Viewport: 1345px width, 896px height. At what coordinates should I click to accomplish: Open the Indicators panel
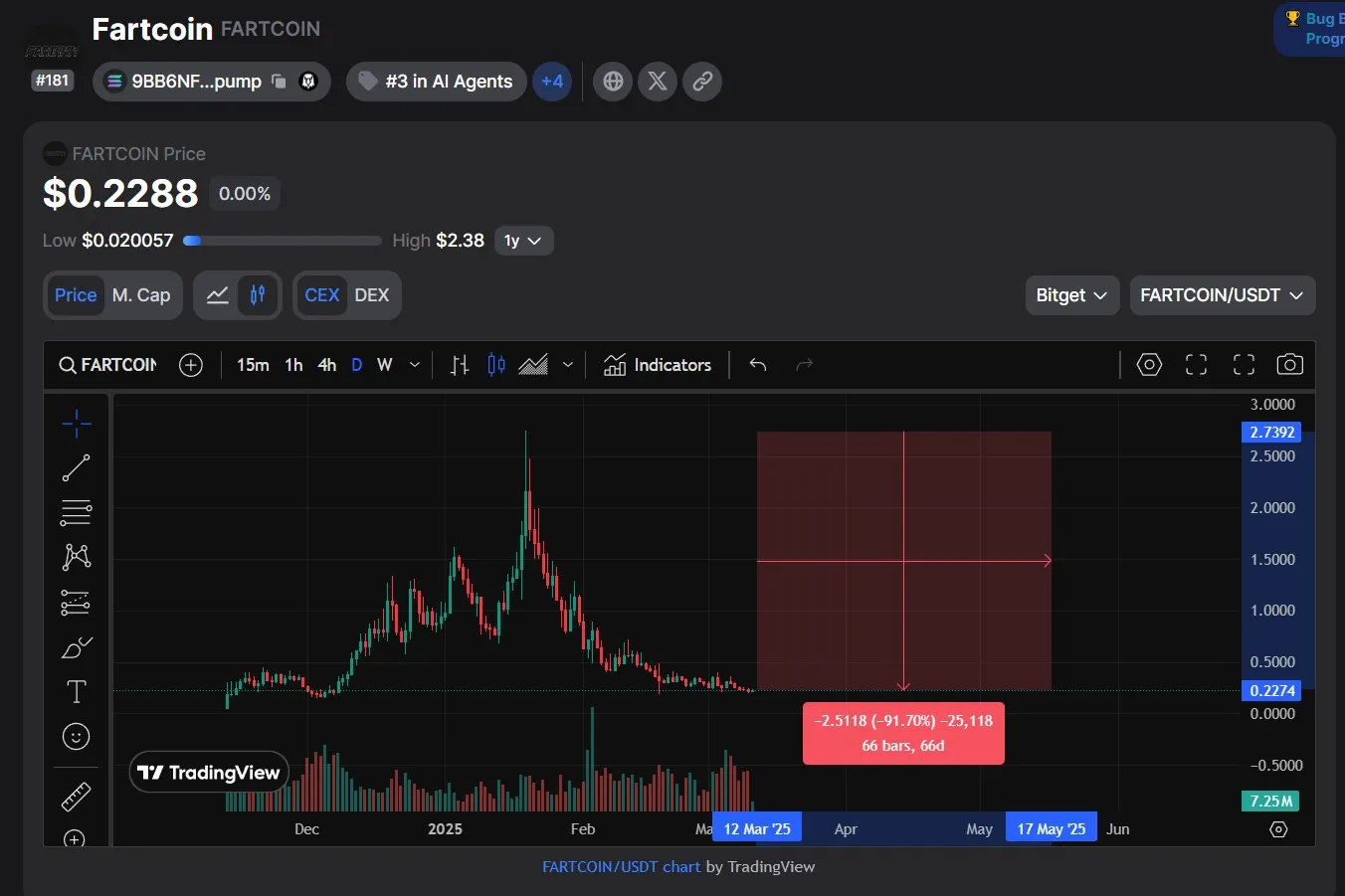click(658, 365)
